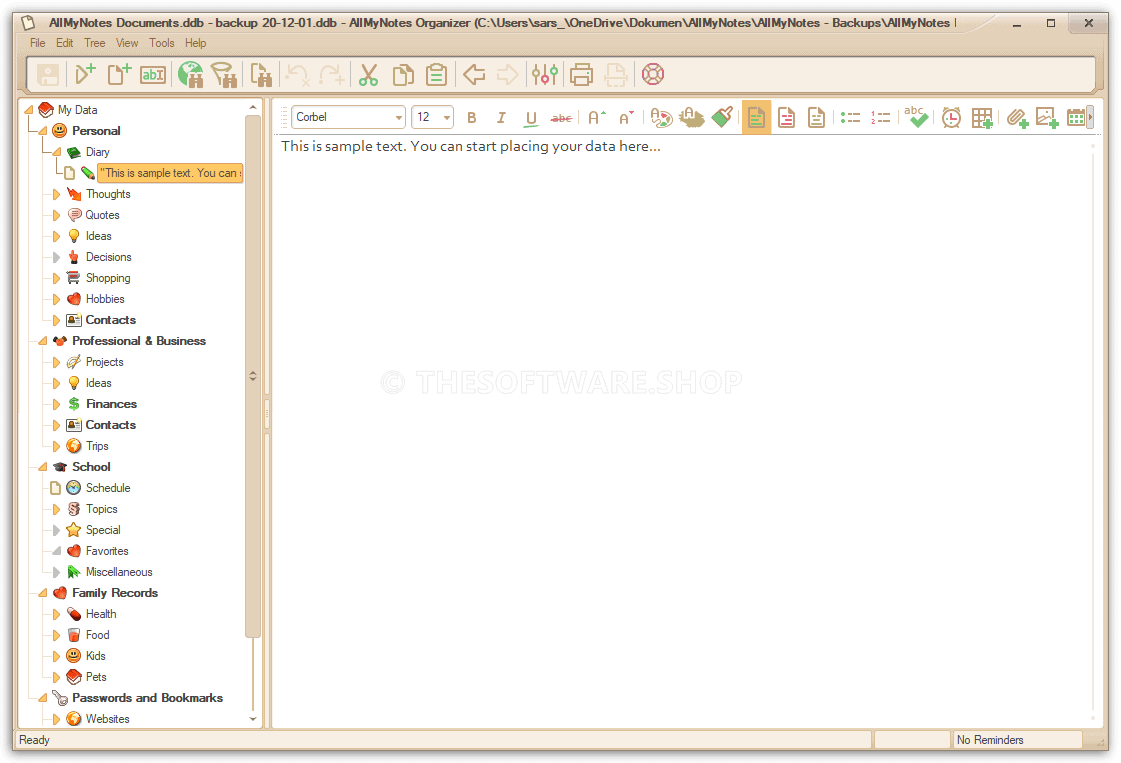Image resolution: width=1121 pixels, height=763 pixels.
Task: Toggle right paragraph alignment
Action: pyautogui.click(x=816, y=117)
